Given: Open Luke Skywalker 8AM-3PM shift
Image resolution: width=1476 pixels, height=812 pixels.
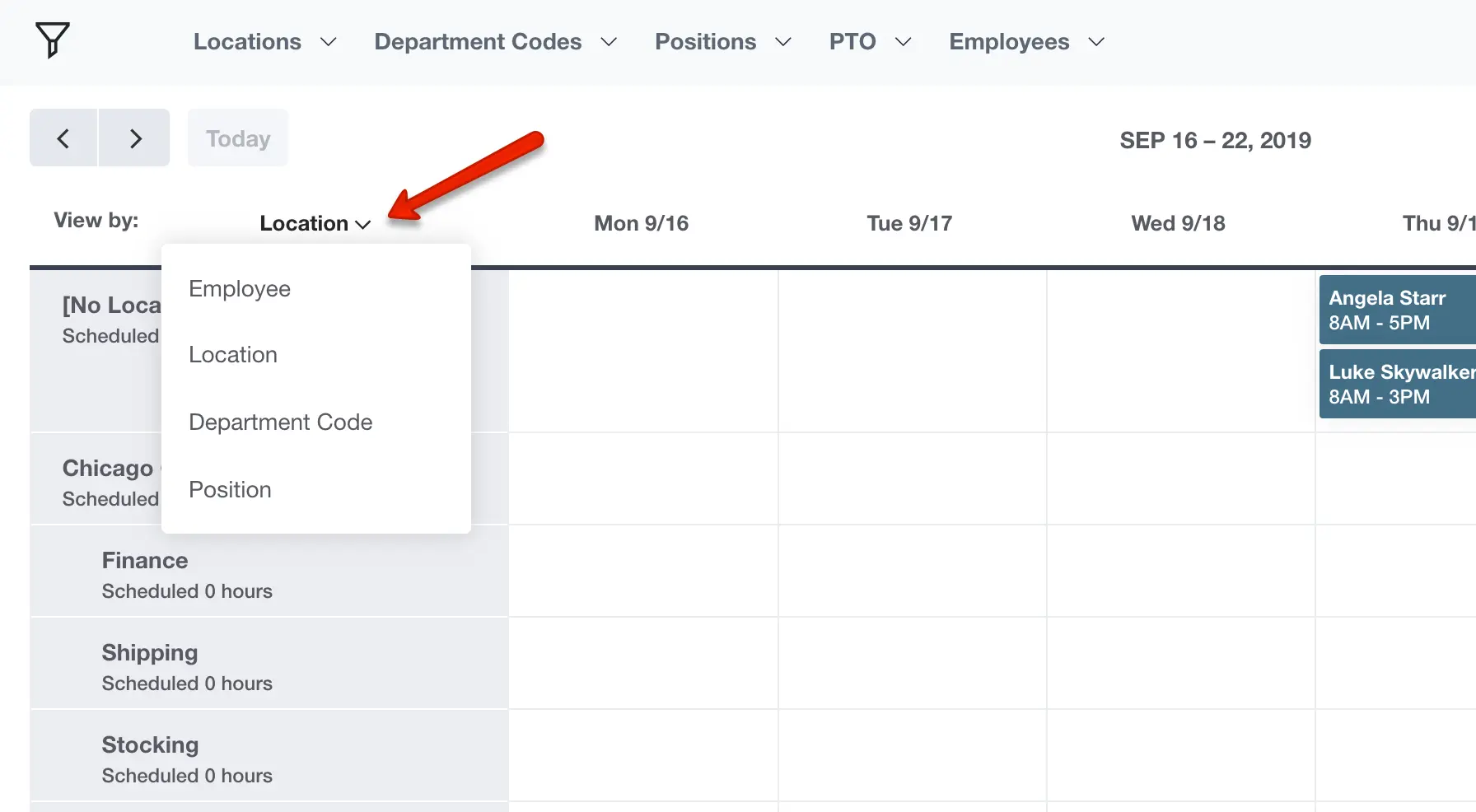Looking at the screenshot, I should pyautogui.click(x=1398, y=384).
